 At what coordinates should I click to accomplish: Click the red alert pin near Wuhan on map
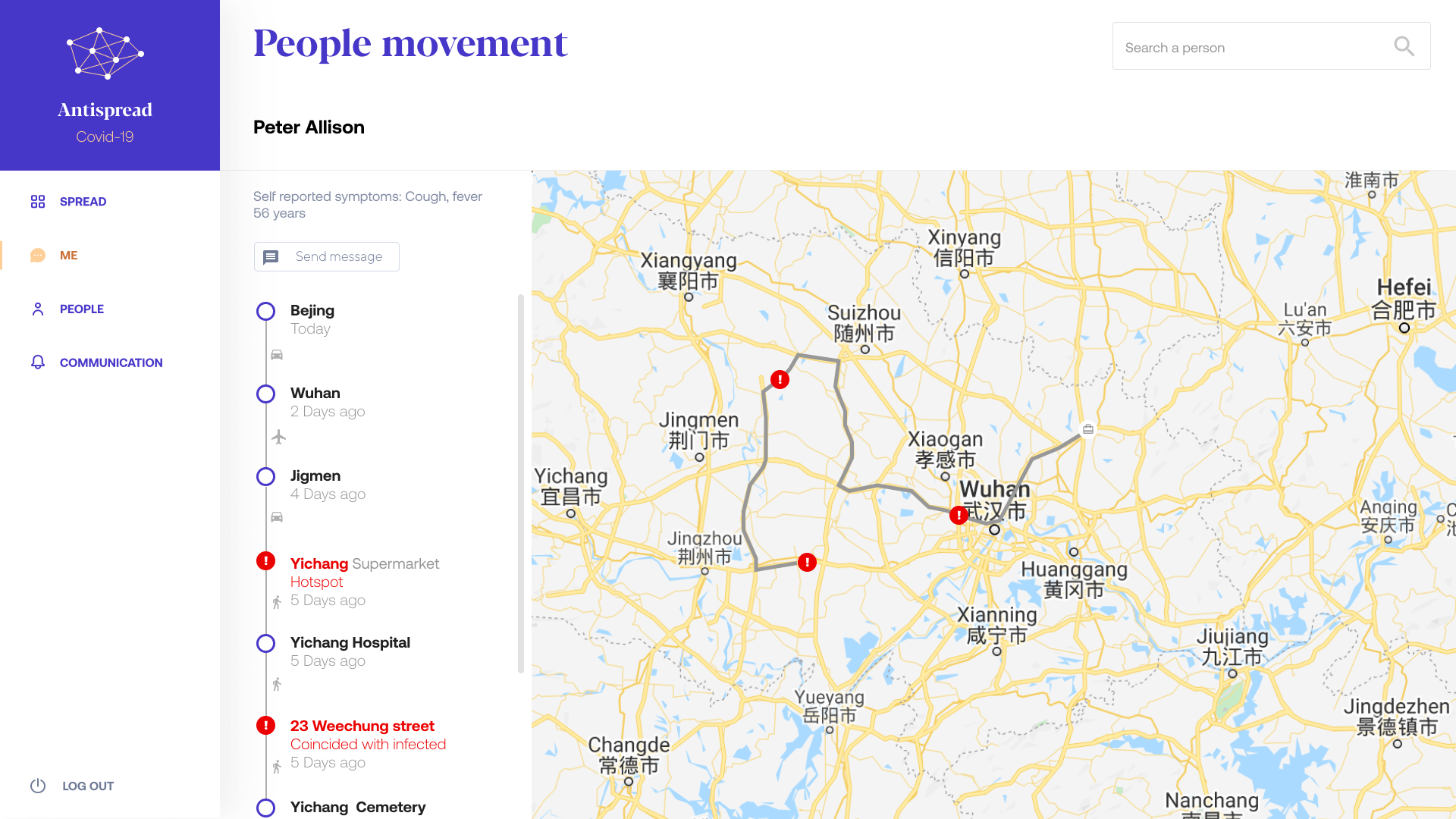[959, 516]
